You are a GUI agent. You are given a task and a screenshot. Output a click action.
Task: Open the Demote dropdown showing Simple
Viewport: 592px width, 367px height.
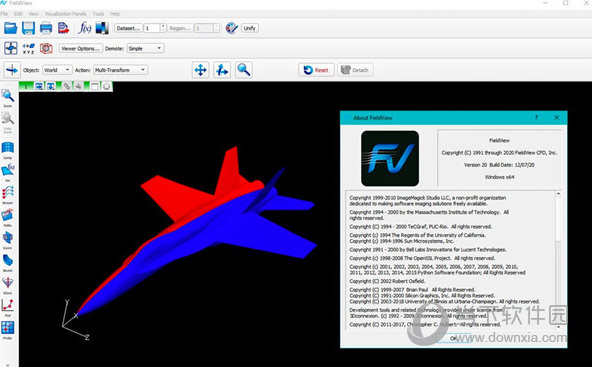(145, 48)
